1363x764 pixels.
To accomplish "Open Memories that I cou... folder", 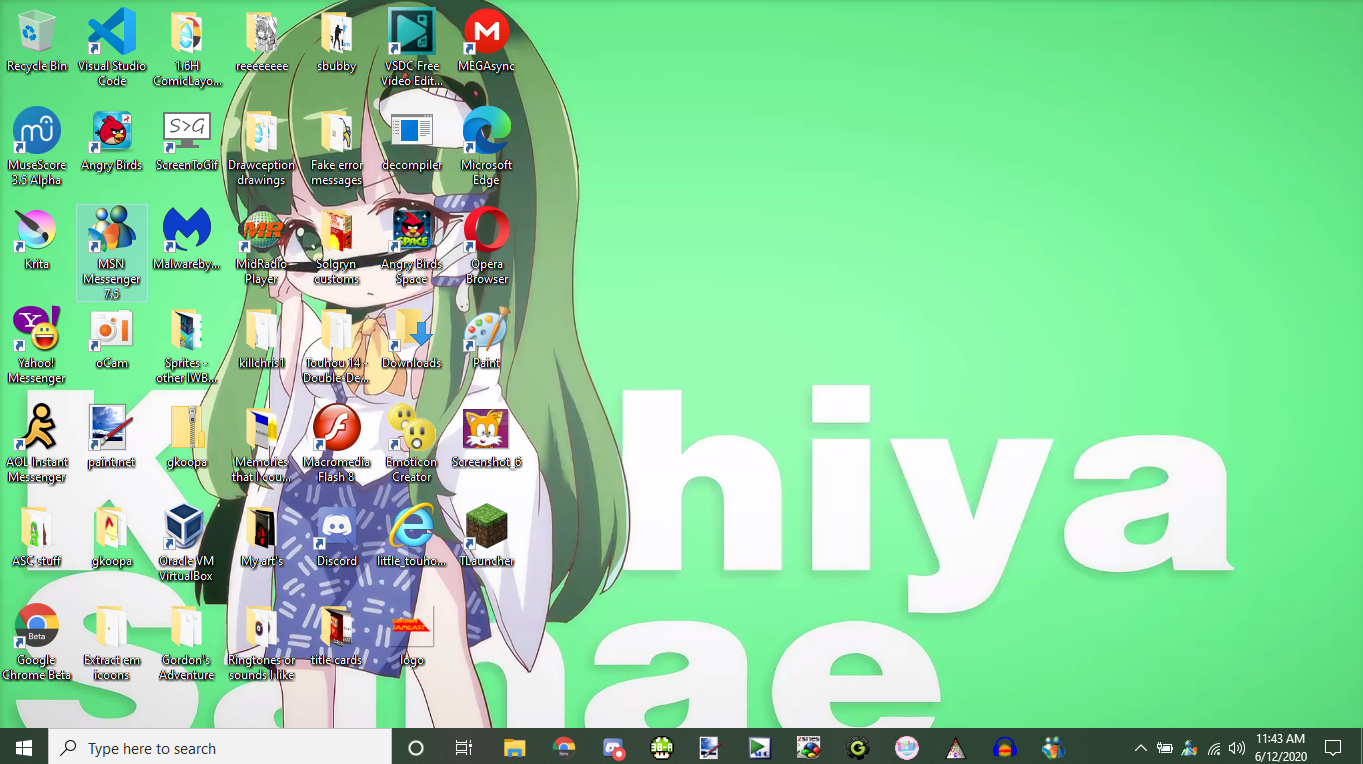I will pyautogui.click(x=262, y=444).
